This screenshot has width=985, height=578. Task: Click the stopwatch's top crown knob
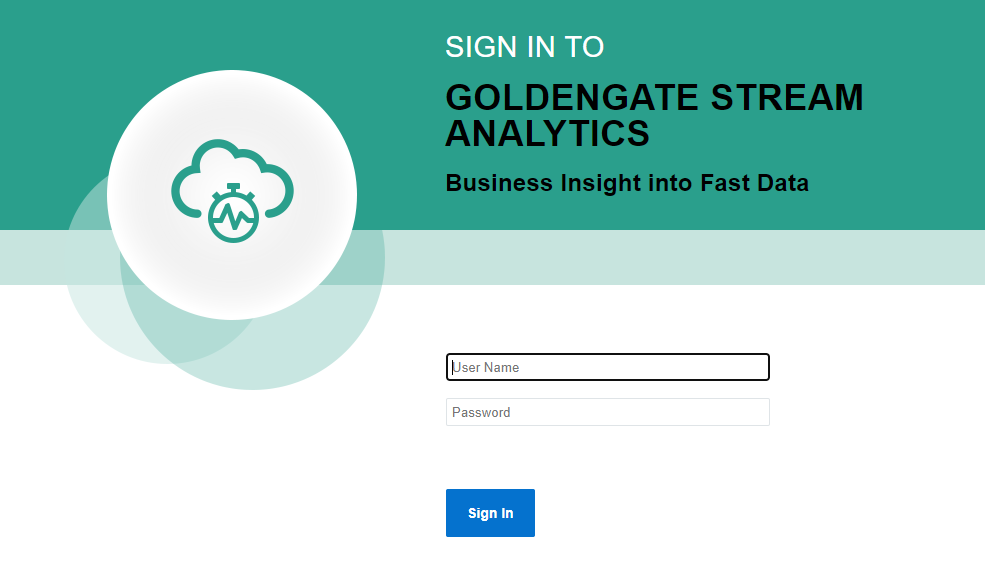click(x=232, y=186)
